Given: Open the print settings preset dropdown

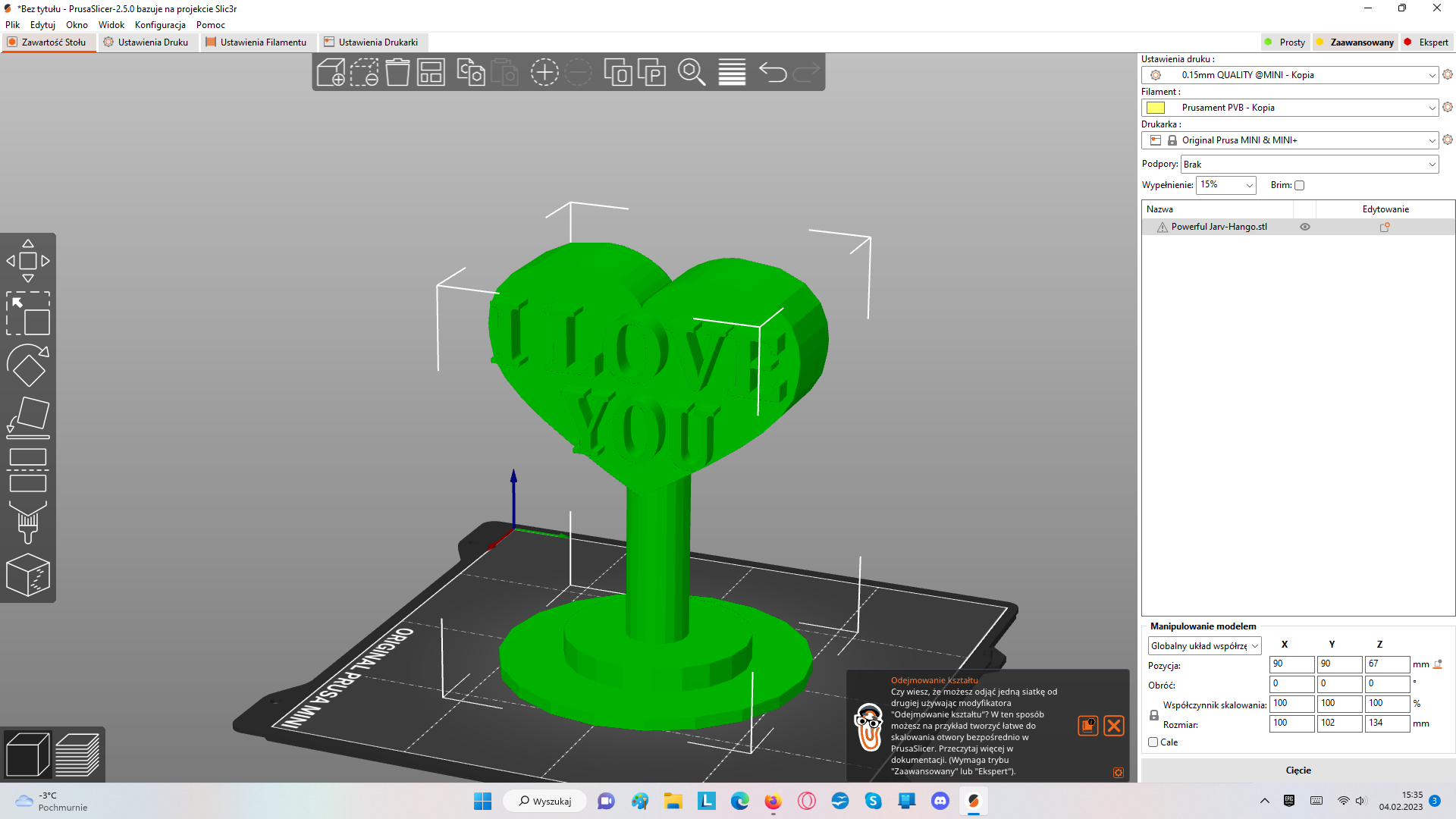Looking at the screenshot, I should pyautogui.click(x=1289, y=75).
